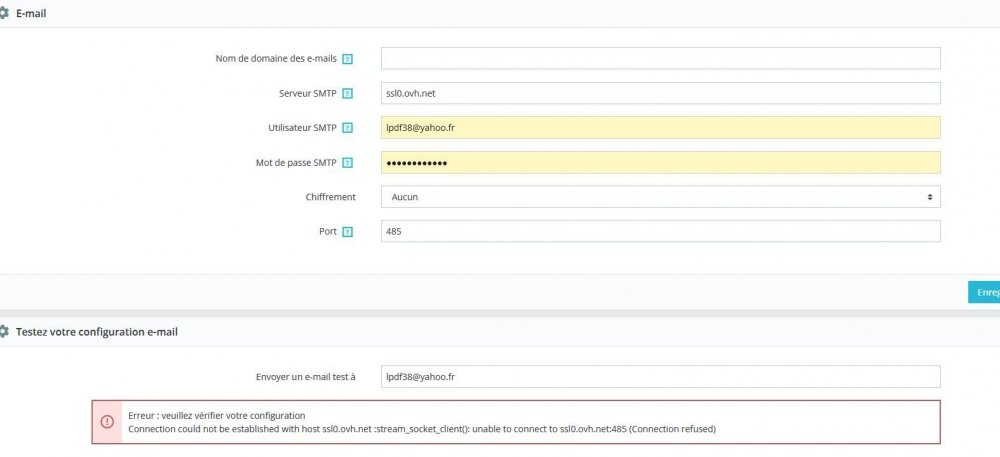The width and height of the screenshot is (1000, 457).
Task: Click the 'Mot de passe SMTP' label
Action: pyautogui.click(x=296, y=163)
